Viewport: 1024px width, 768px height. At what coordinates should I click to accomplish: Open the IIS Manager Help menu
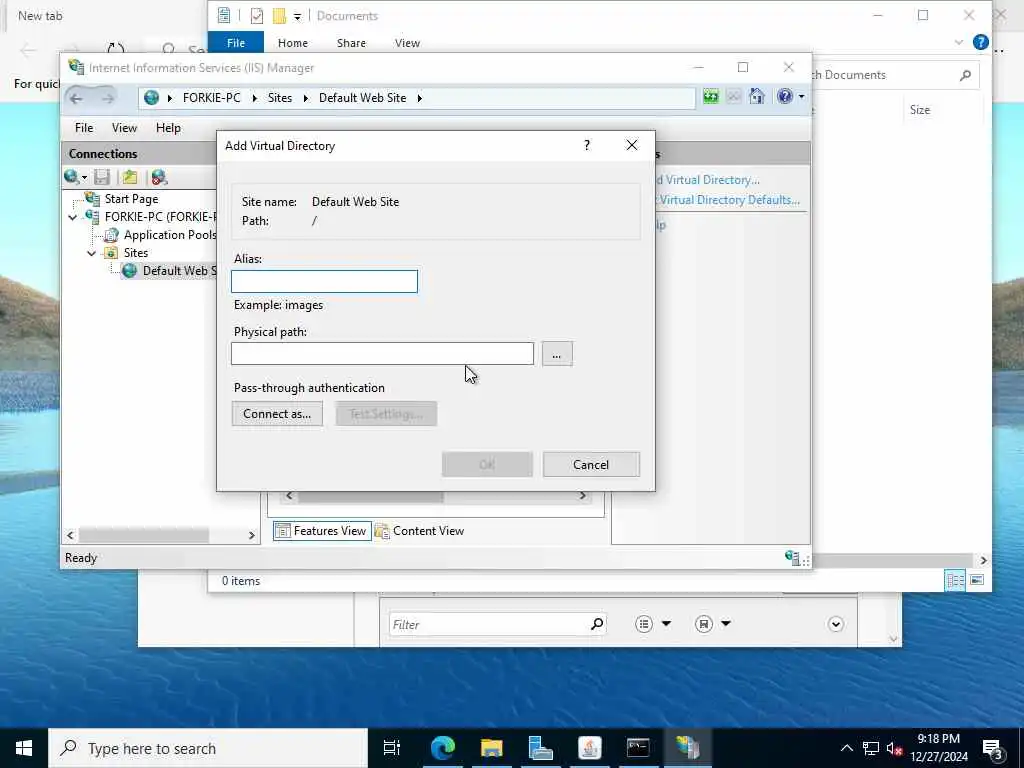[x=168, y=128]
